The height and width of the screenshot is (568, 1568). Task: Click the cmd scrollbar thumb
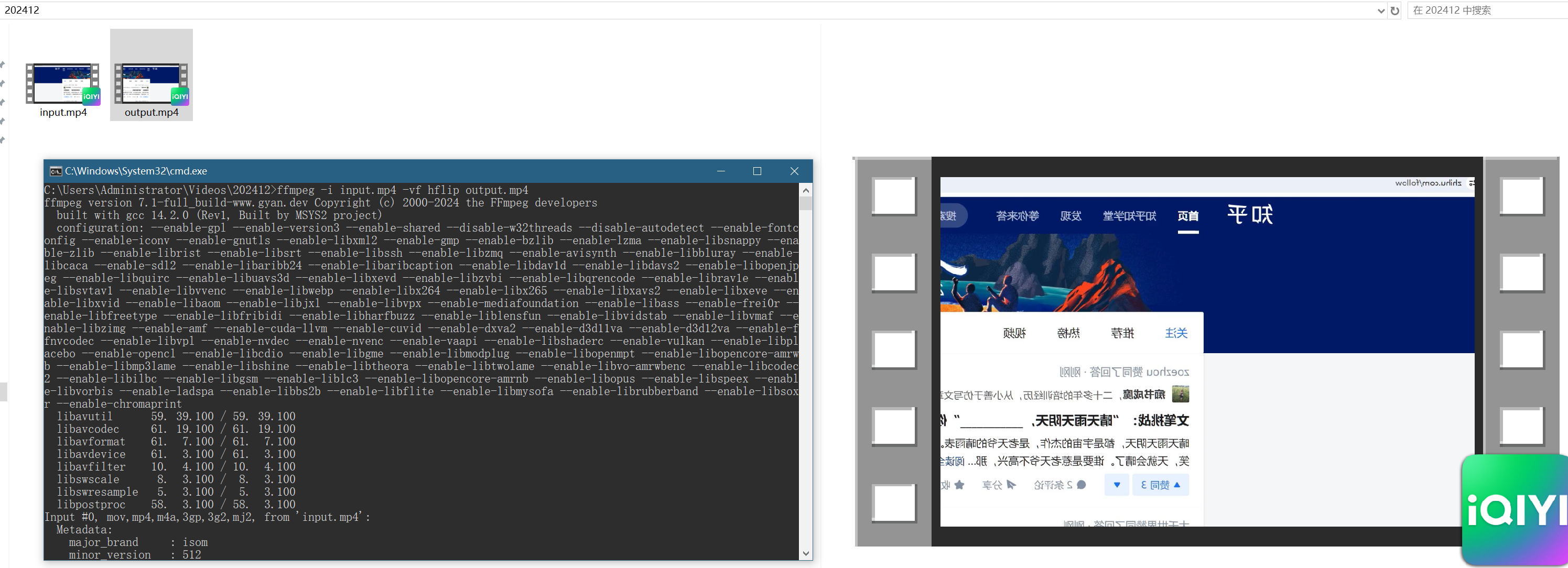click(806, 203)
